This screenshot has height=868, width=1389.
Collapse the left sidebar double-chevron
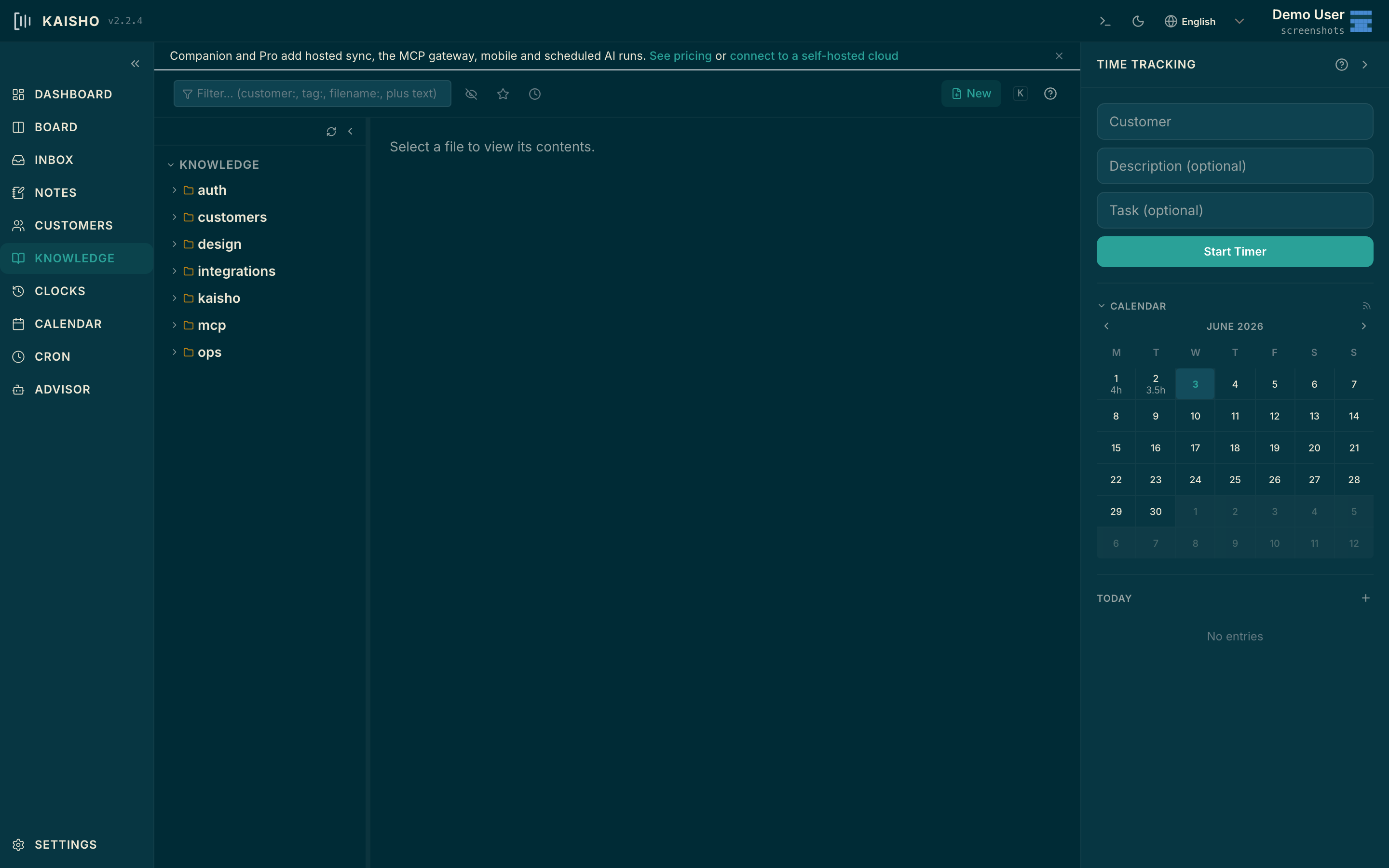135,64
